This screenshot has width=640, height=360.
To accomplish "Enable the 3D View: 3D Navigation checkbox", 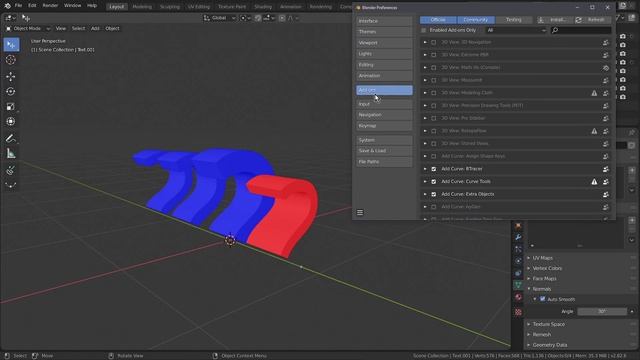I will (433, 42).
